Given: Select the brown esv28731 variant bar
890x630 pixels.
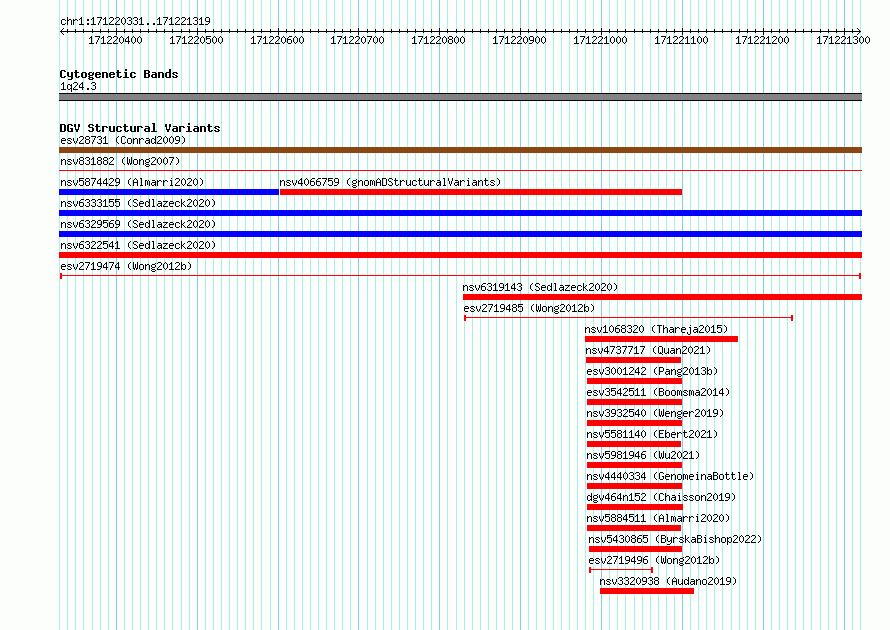Looking at the screenshot, I should [x=460, y=150].
